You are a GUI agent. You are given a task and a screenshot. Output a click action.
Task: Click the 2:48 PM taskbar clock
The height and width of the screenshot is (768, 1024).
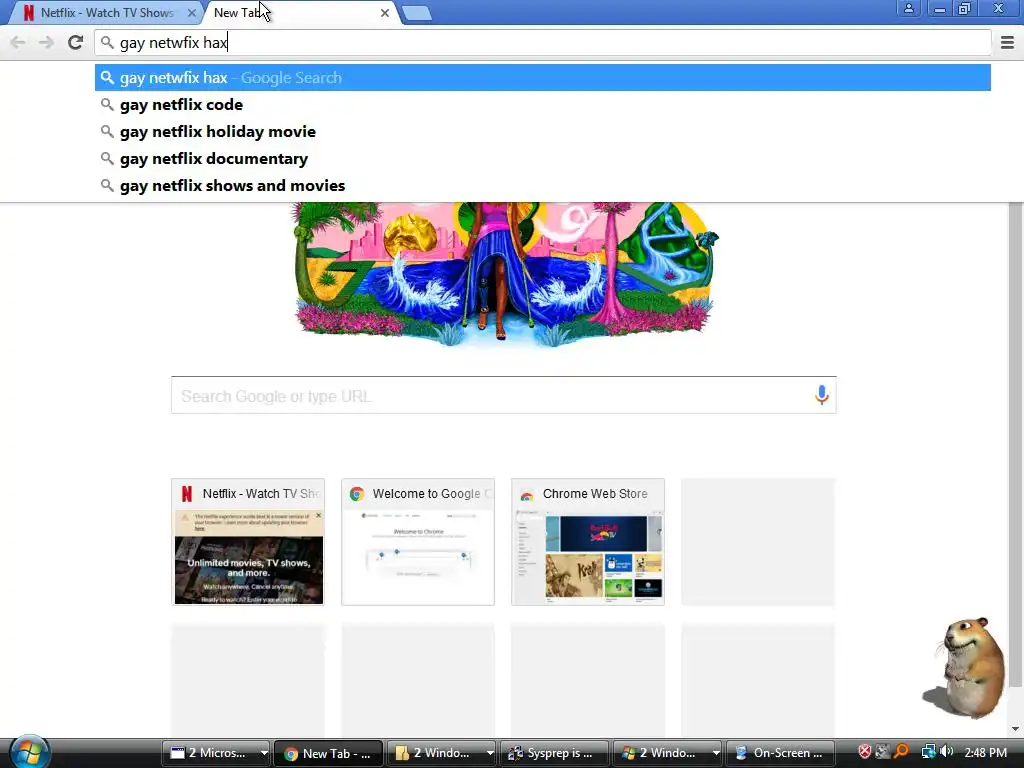(985, 753)
